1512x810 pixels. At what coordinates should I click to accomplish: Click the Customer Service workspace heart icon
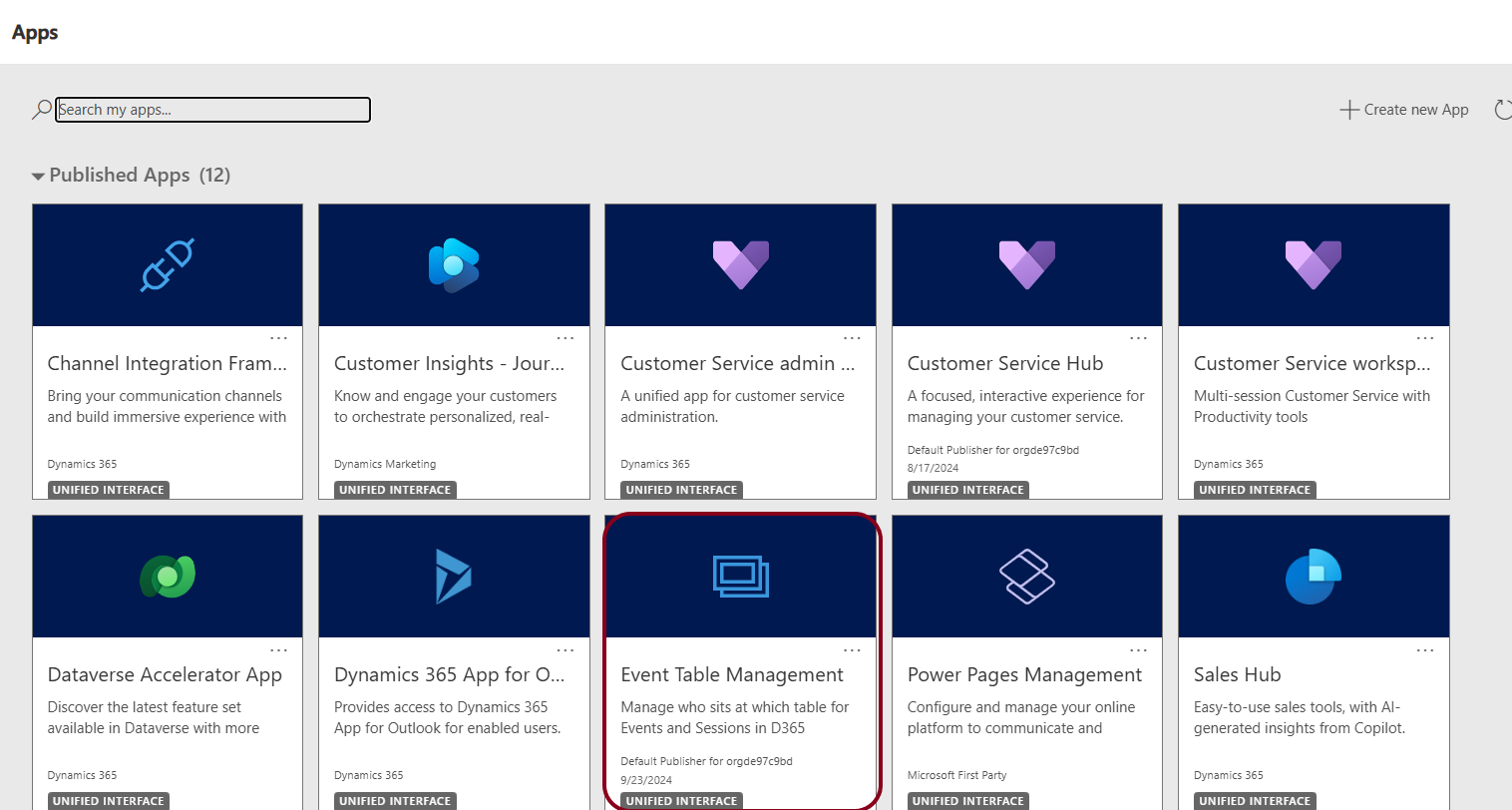[1314, 265]
